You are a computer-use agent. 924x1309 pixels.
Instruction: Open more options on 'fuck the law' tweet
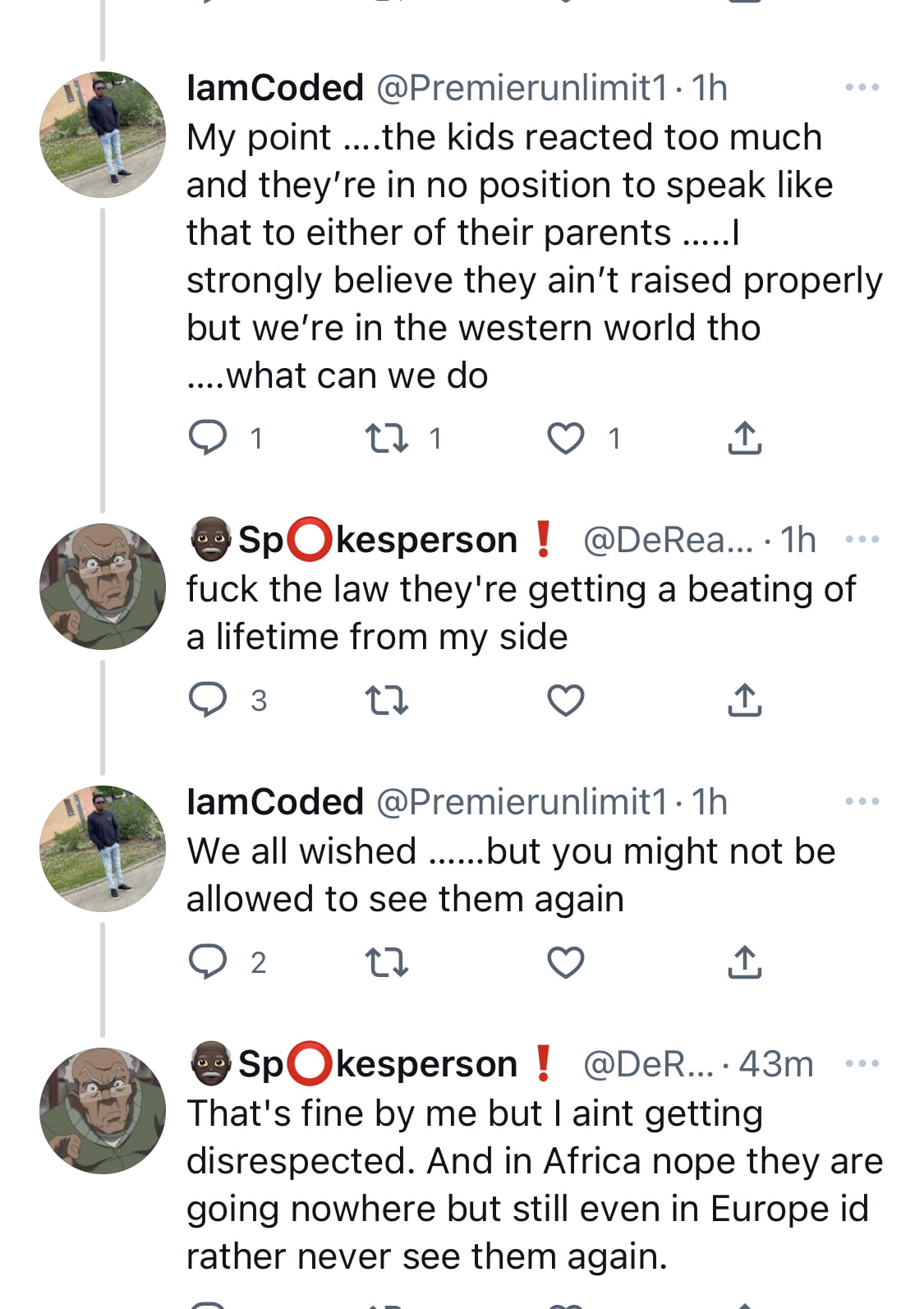click(x=862, y=540)
